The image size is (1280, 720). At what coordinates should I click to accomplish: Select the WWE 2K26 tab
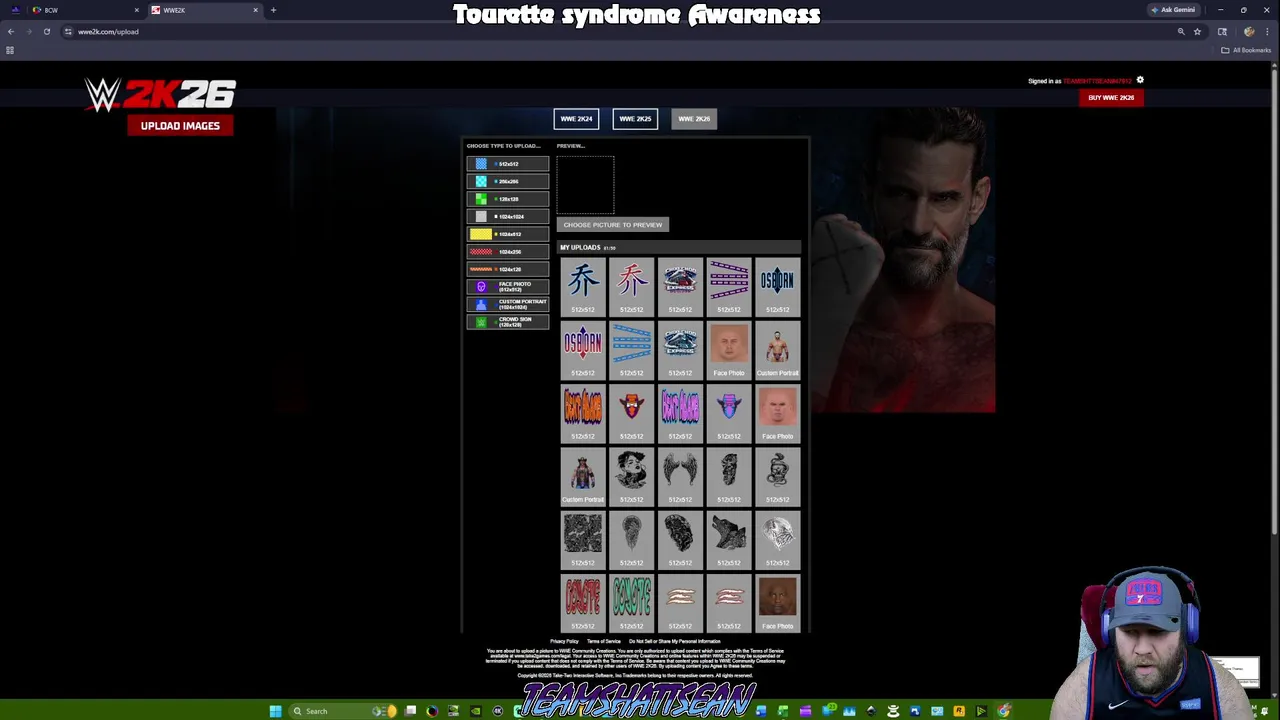694,119
